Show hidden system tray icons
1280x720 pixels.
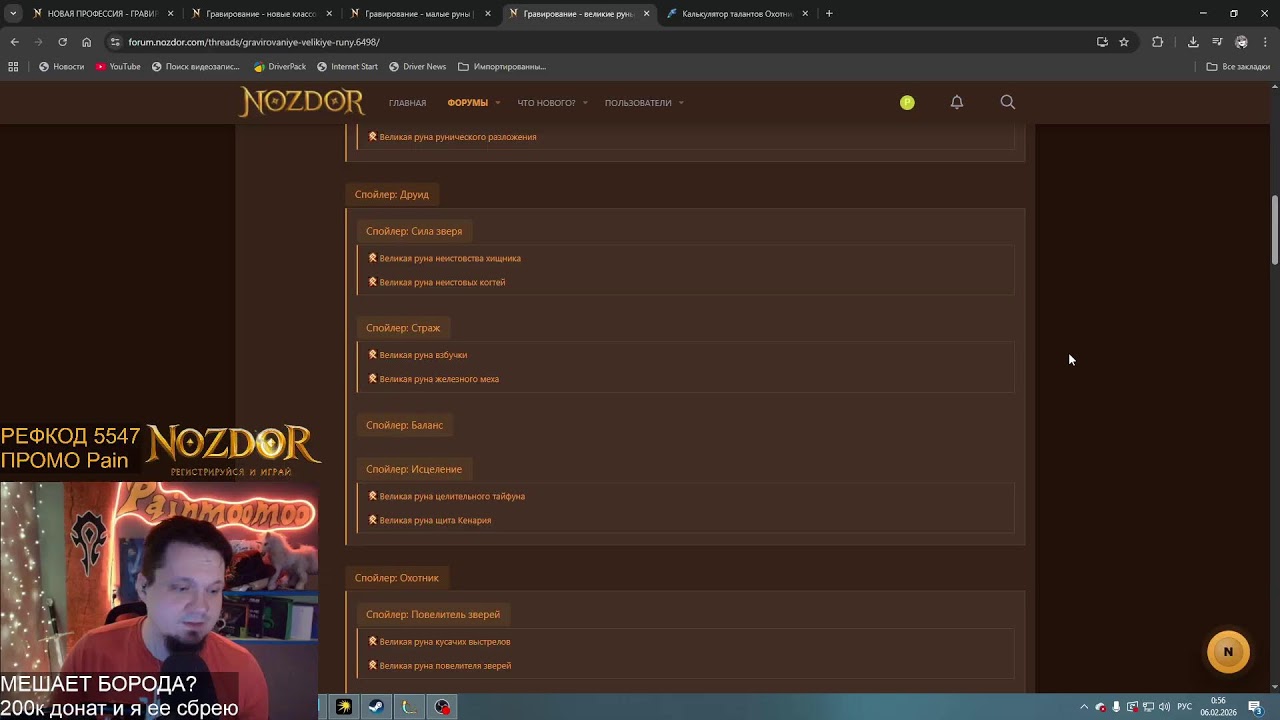[x=1084, y=707]
